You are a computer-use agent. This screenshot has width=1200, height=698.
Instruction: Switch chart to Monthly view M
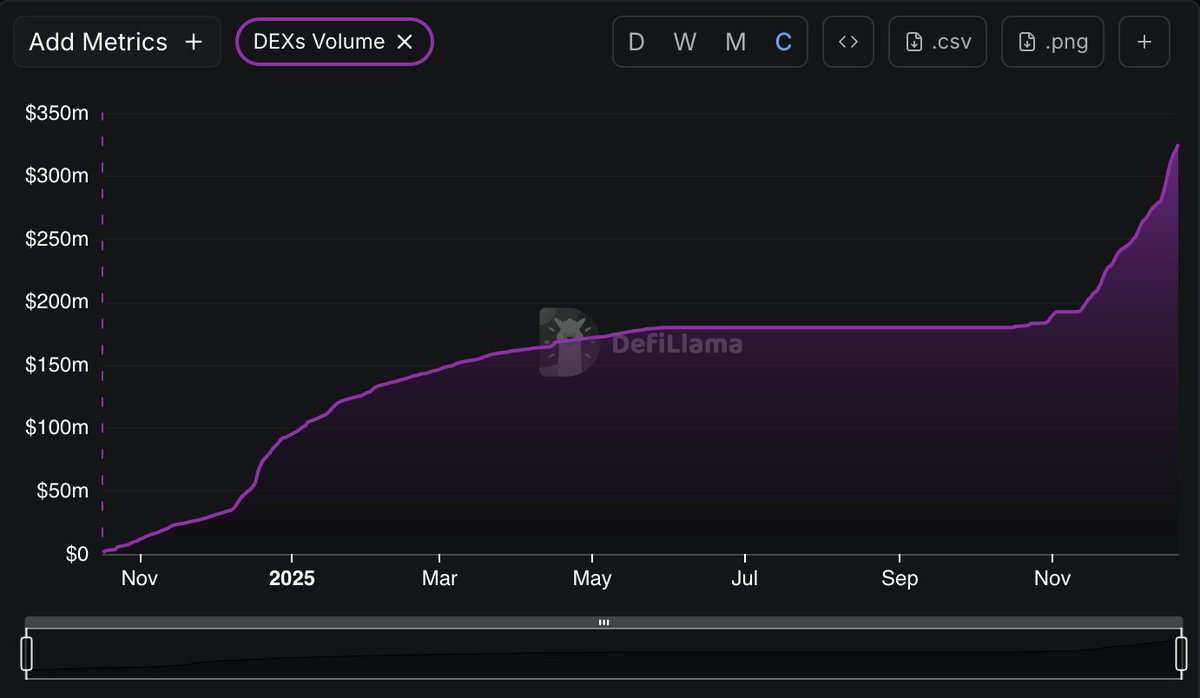coord(735,42)
